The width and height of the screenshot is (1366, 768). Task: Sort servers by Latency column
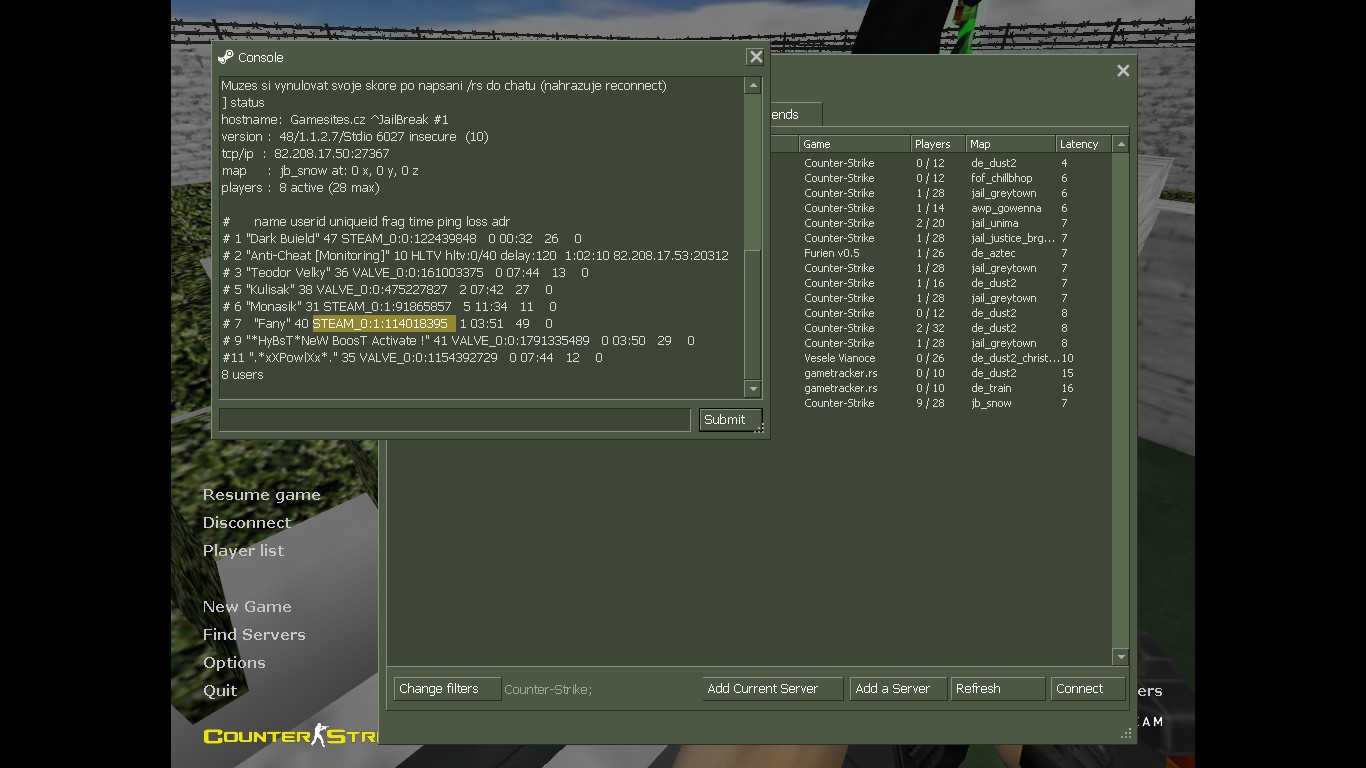pos(1084,144)
